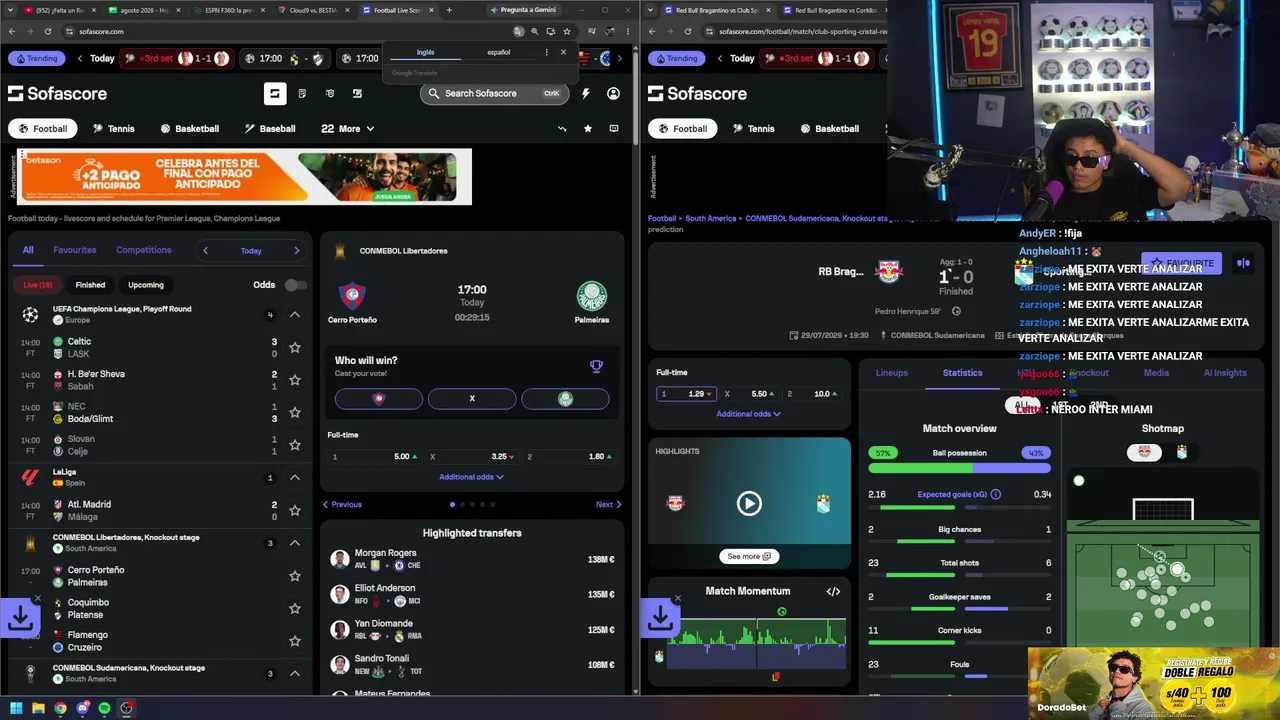Screen dimensions: 1280x720
Task: Filter matches by Upcoming
Action: tap(146, 285)
